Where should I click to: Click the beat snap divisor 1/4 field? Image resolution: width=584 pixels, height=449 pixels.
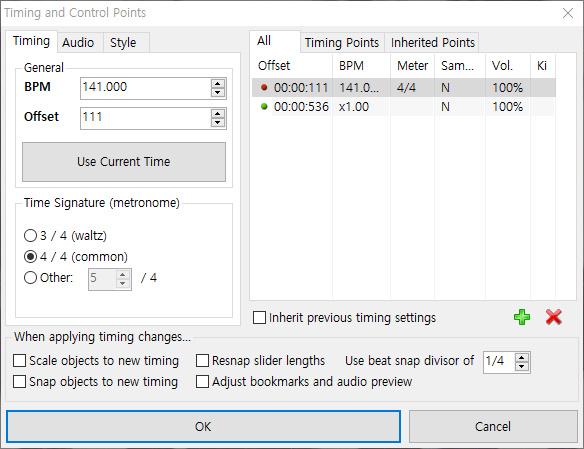(499, 362)
